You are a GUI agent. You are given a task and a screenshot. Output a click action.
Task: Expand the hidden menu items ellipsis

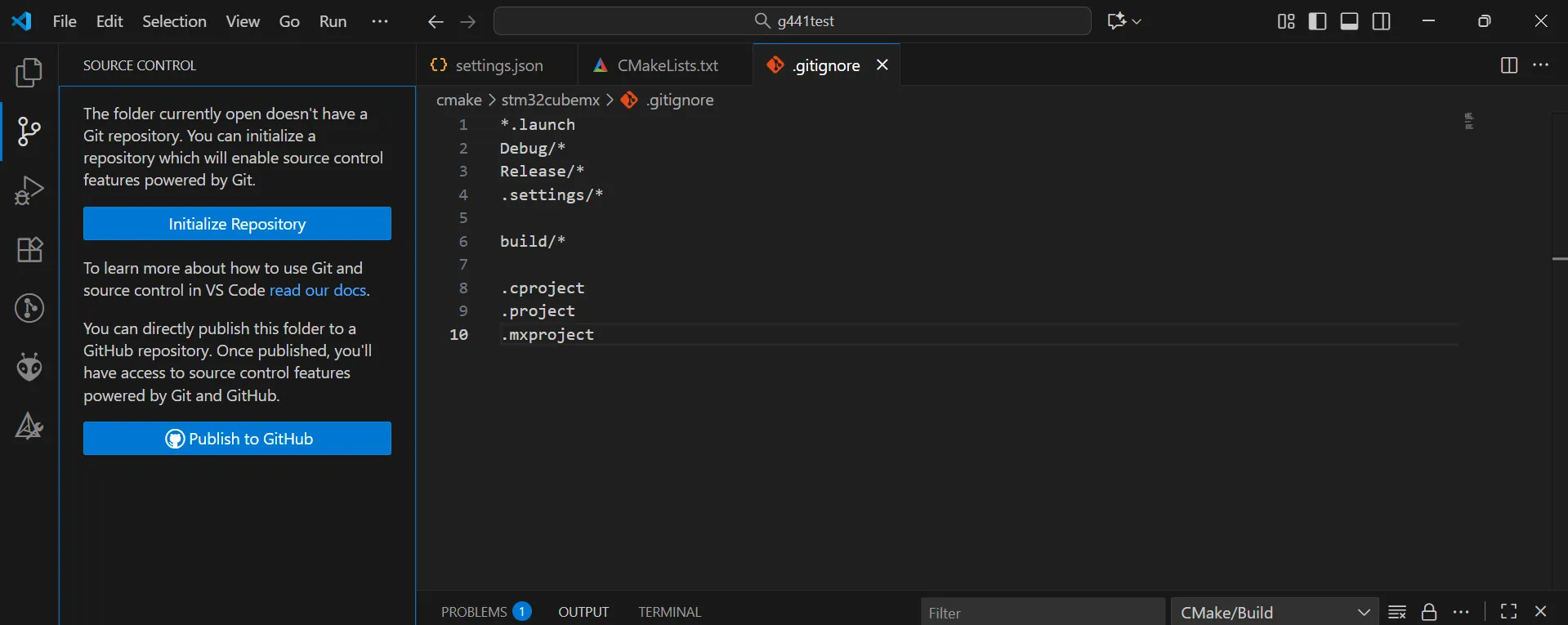click(x=380, y=21)
